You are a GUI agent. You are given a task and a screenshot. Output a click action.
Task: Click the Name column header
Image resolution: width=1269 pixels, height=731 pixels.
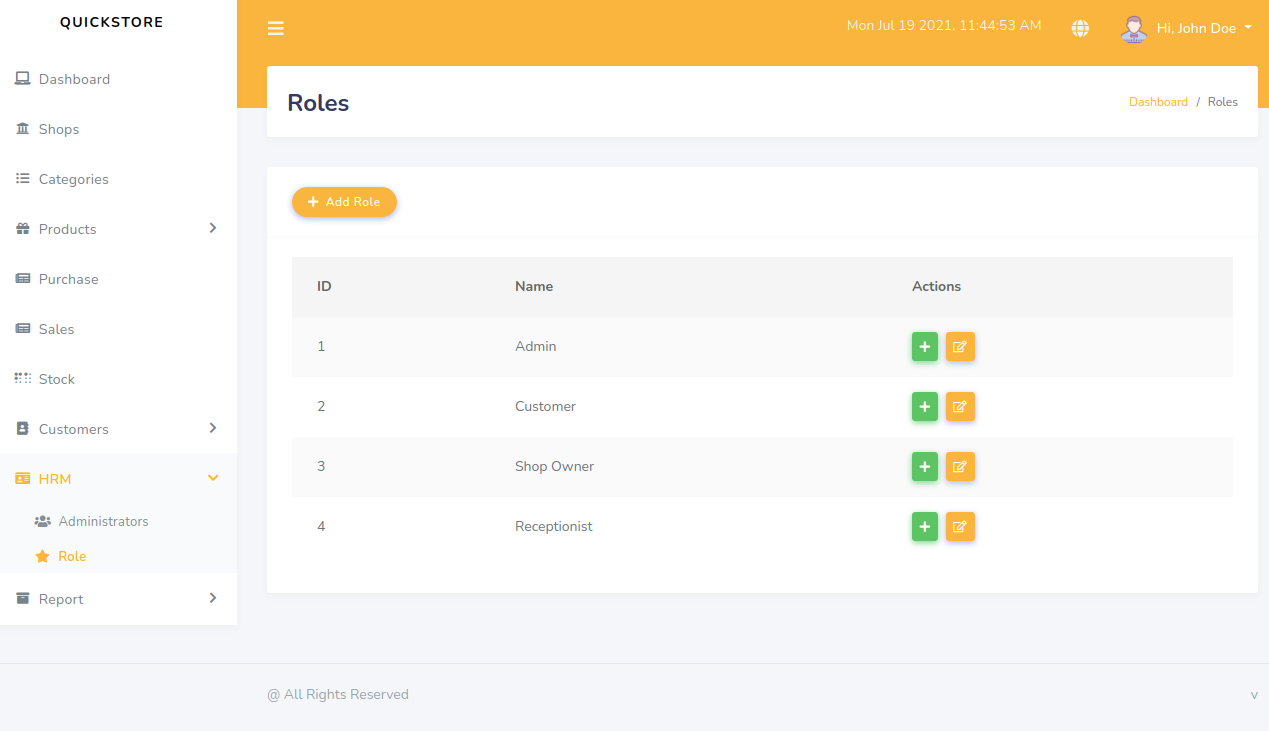pos(534,286)
